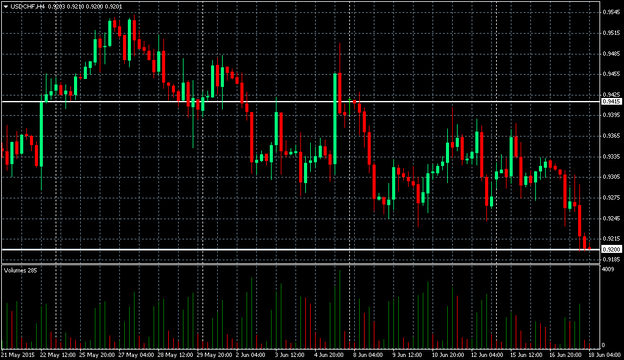Click the 29 May 20:00 time label
This screenshot has width=624, height=360.
click(214, 355)
